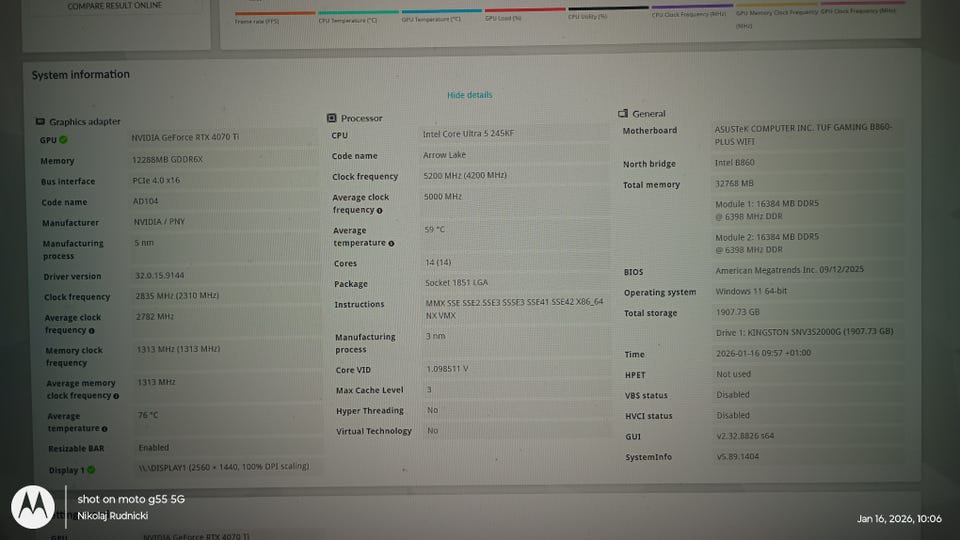Click the 2835 MHz (2310 MHz) clock value
Viewport: 960px width, 540px height.
177,296
